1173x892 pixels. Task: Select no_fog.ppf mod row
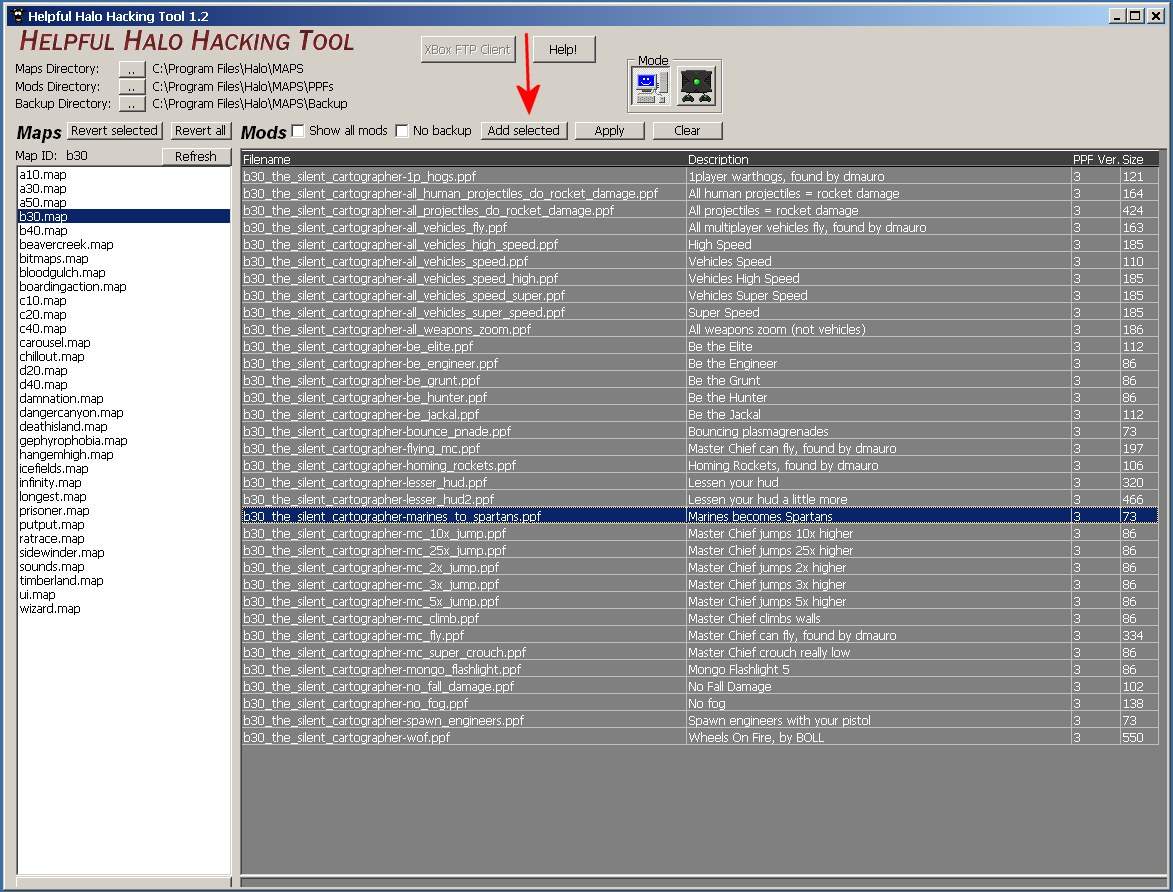point(699,703)
